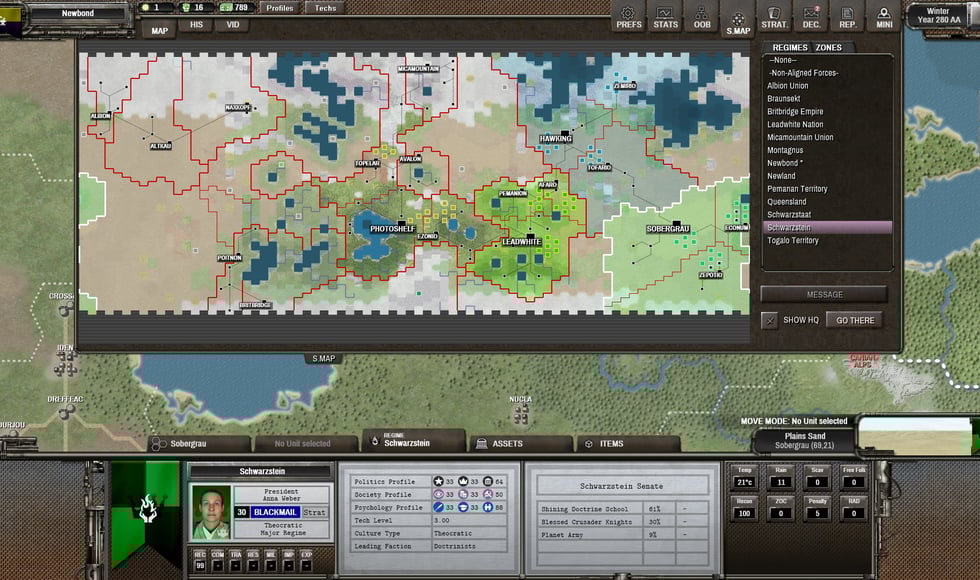Click the Strat button beside BLACKMAIL
Image resolution: width=980 pixels, height=580 pixels.
pos(314,512)
